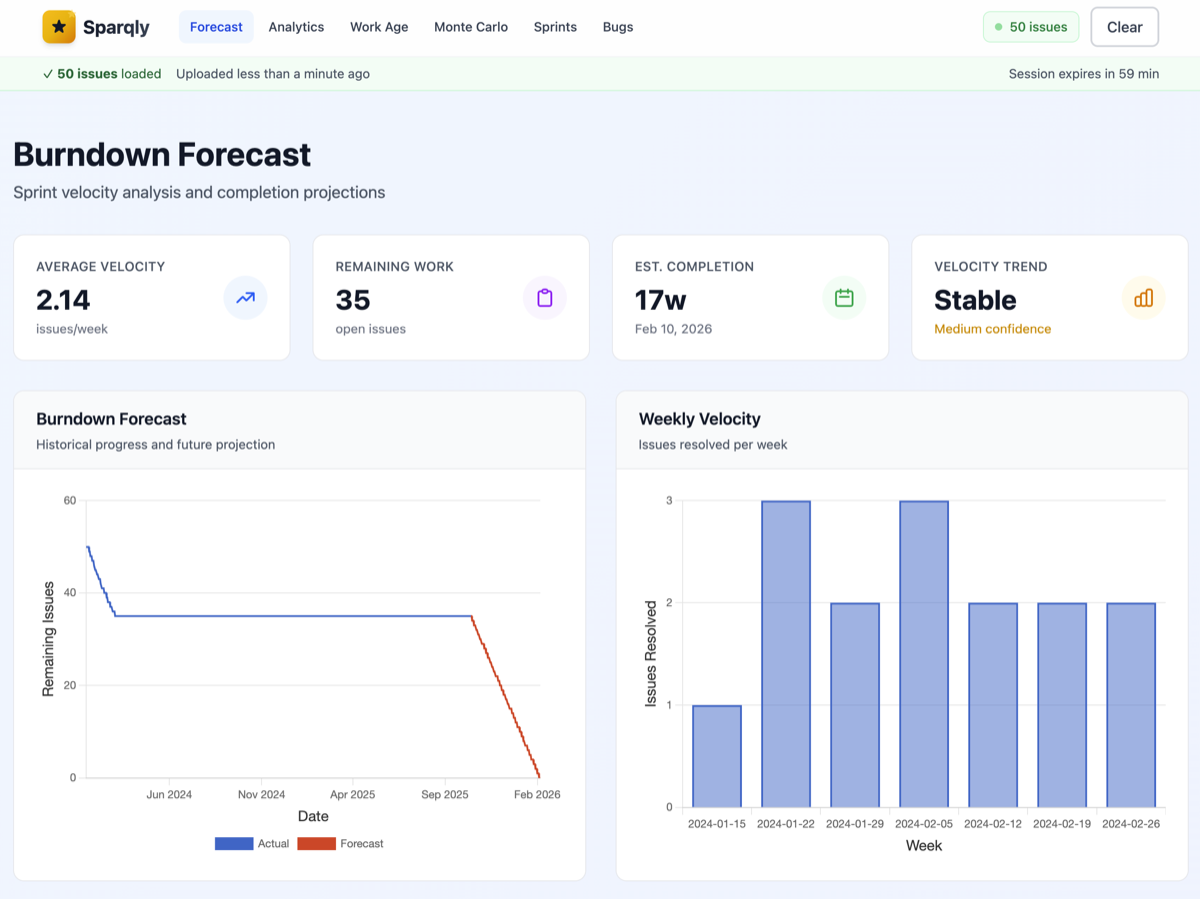Click the green status dot in issues badge

pos(998,27)
